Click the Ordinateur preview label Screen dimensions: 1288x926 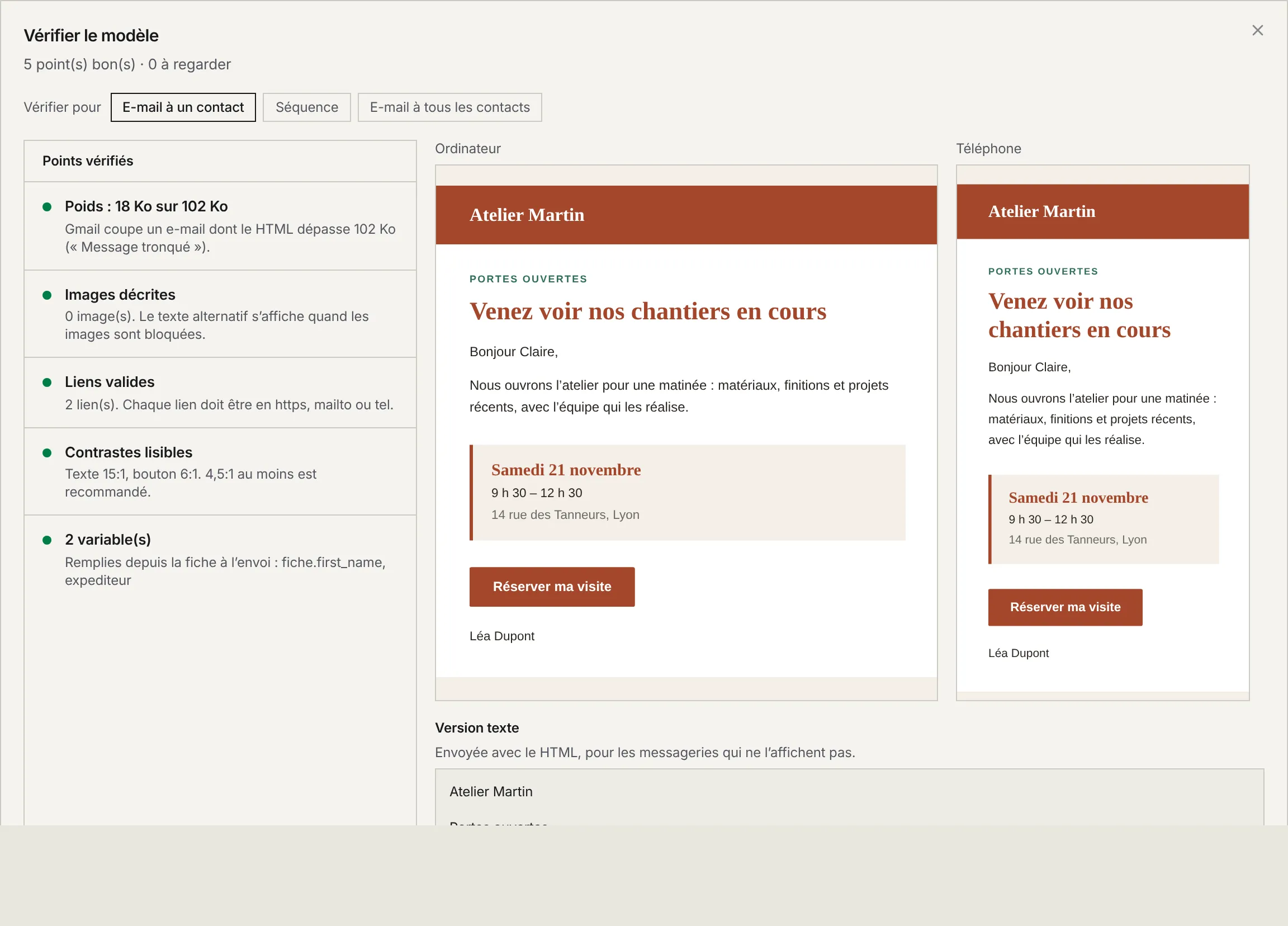click(x=467, y=149)
